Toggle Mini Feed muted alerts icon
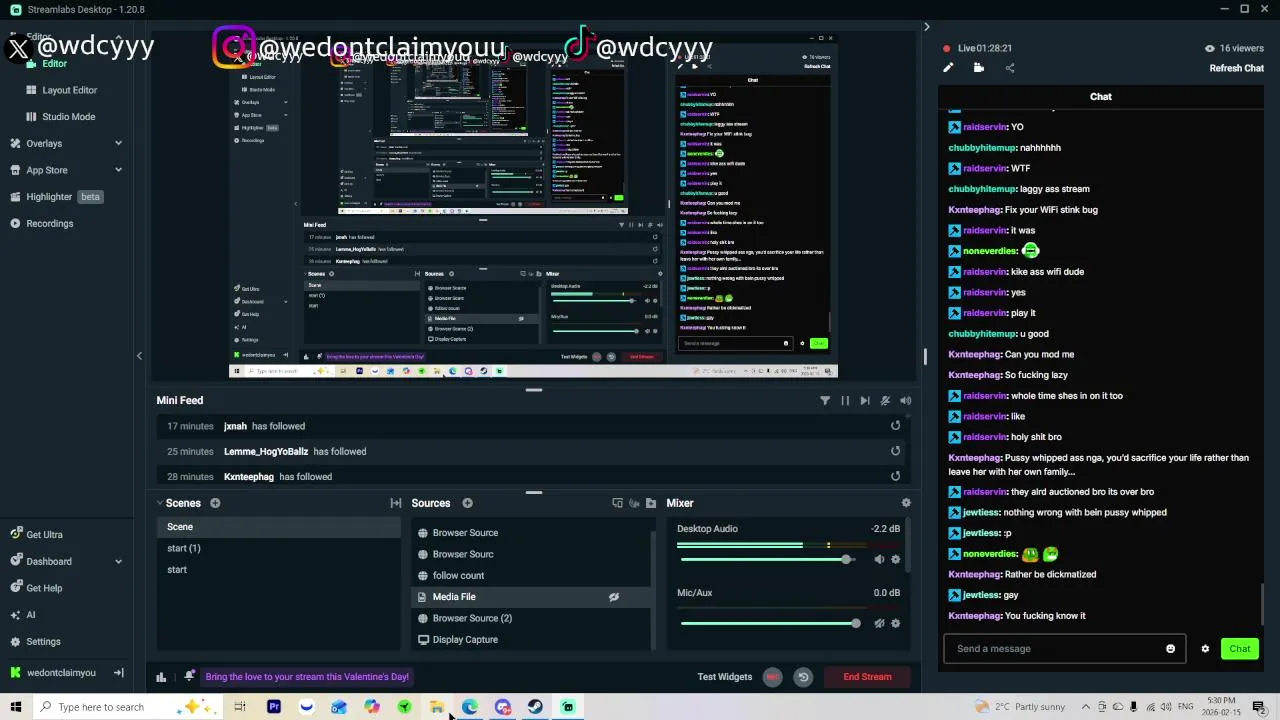The height and width of the screenshot is (720, 1280). (885, 400)
